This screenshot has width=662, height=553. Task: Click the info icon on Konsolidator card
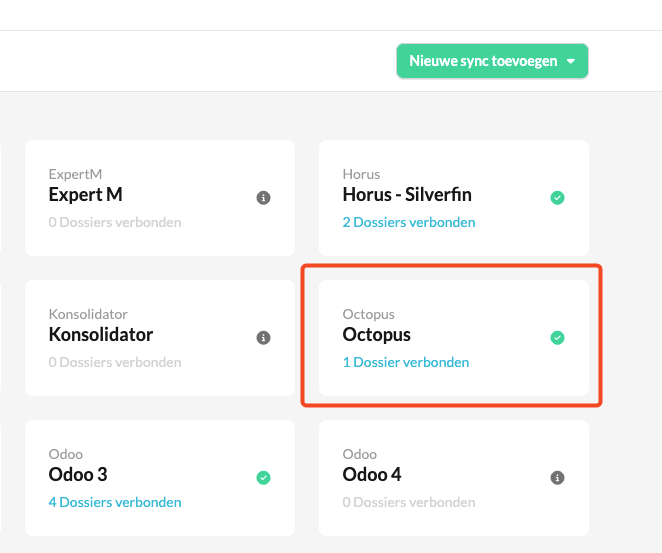click(x=263, y=338)
